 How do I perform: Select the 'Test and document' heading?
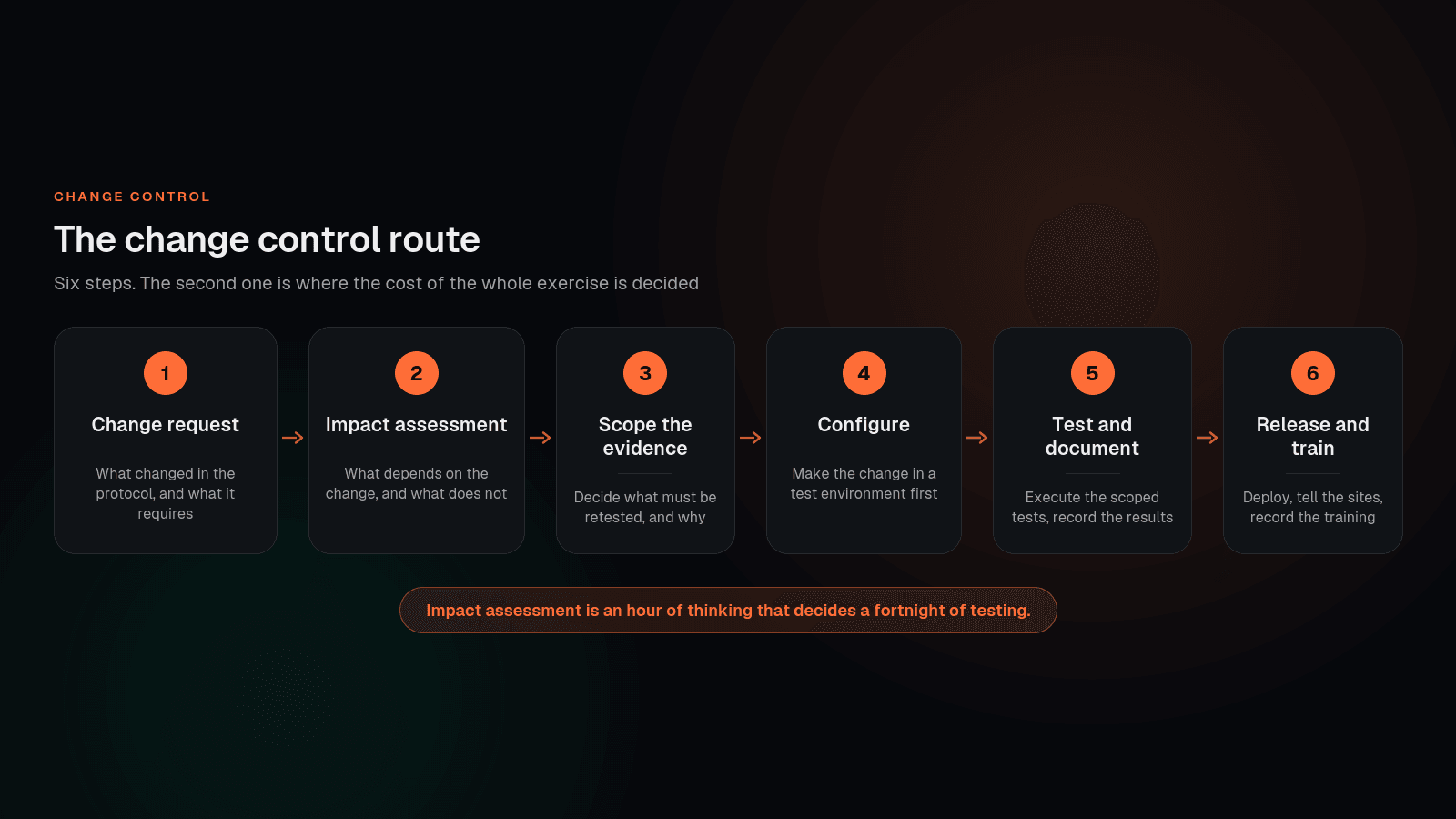(1092, 437)
